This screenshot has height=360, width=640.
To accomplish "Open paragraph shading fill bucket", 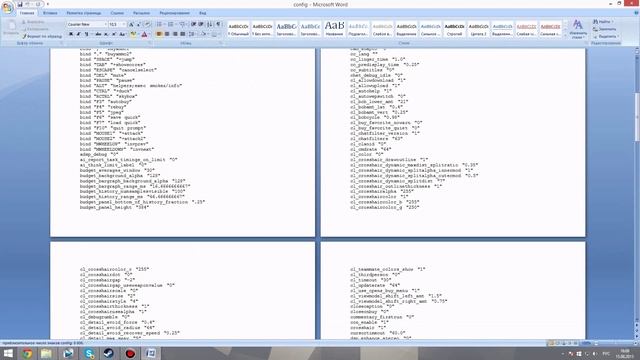I will (204, 34).
